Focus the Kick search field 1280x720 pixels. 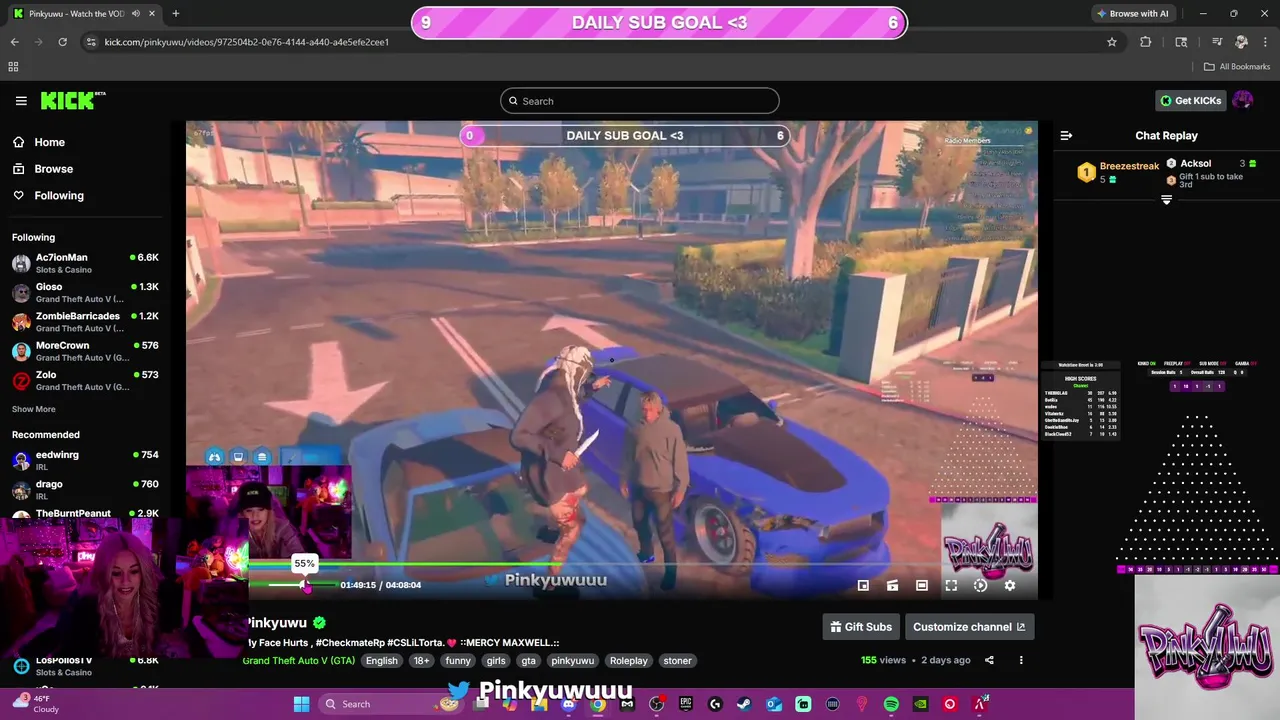(640, 101)
